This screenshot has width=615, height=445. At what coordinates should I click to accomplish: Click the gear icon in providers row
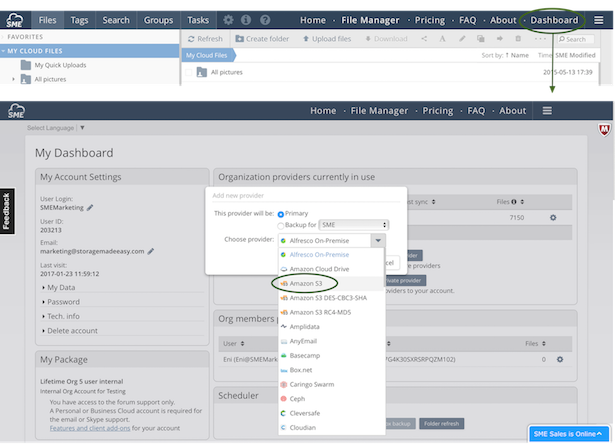coord(552,217)
